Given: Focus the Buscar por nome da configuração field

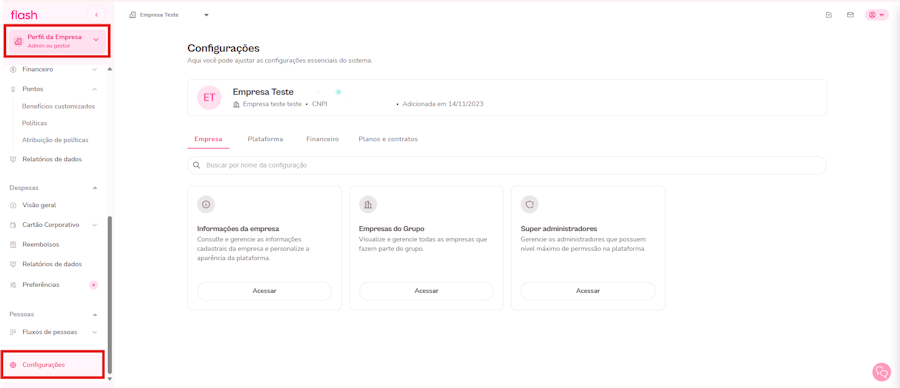Looking at the screenshot, I should pyautogui.click(x=507, y=165).
